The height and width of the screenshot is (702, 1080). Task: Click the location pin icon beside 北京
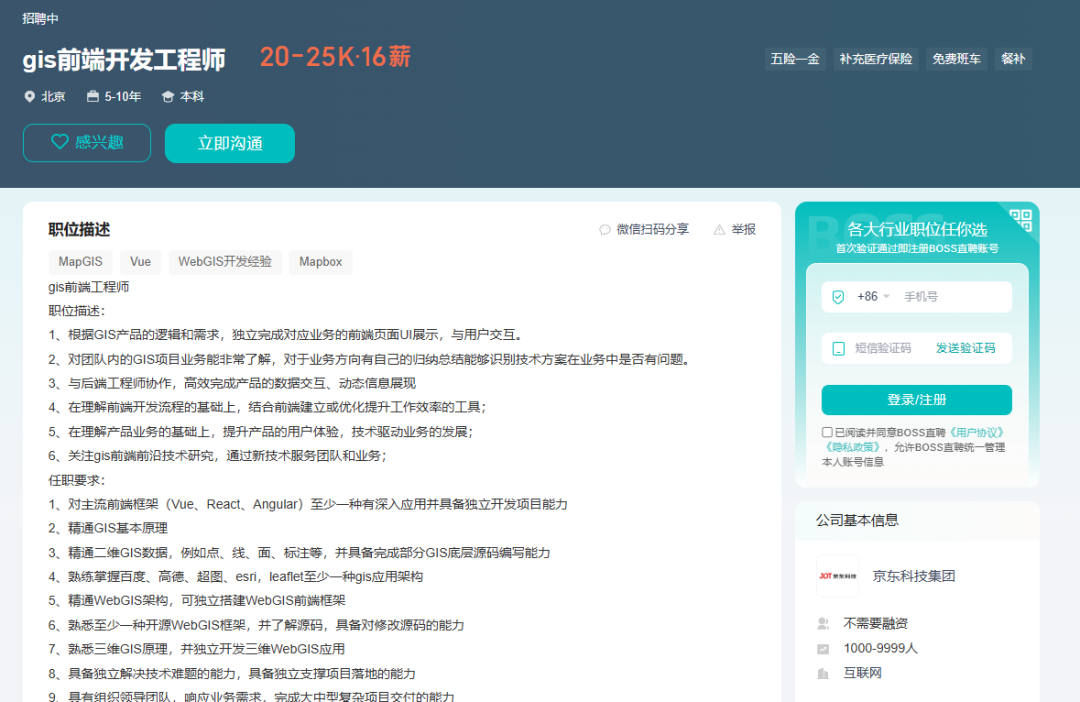(x=29, y=96)
